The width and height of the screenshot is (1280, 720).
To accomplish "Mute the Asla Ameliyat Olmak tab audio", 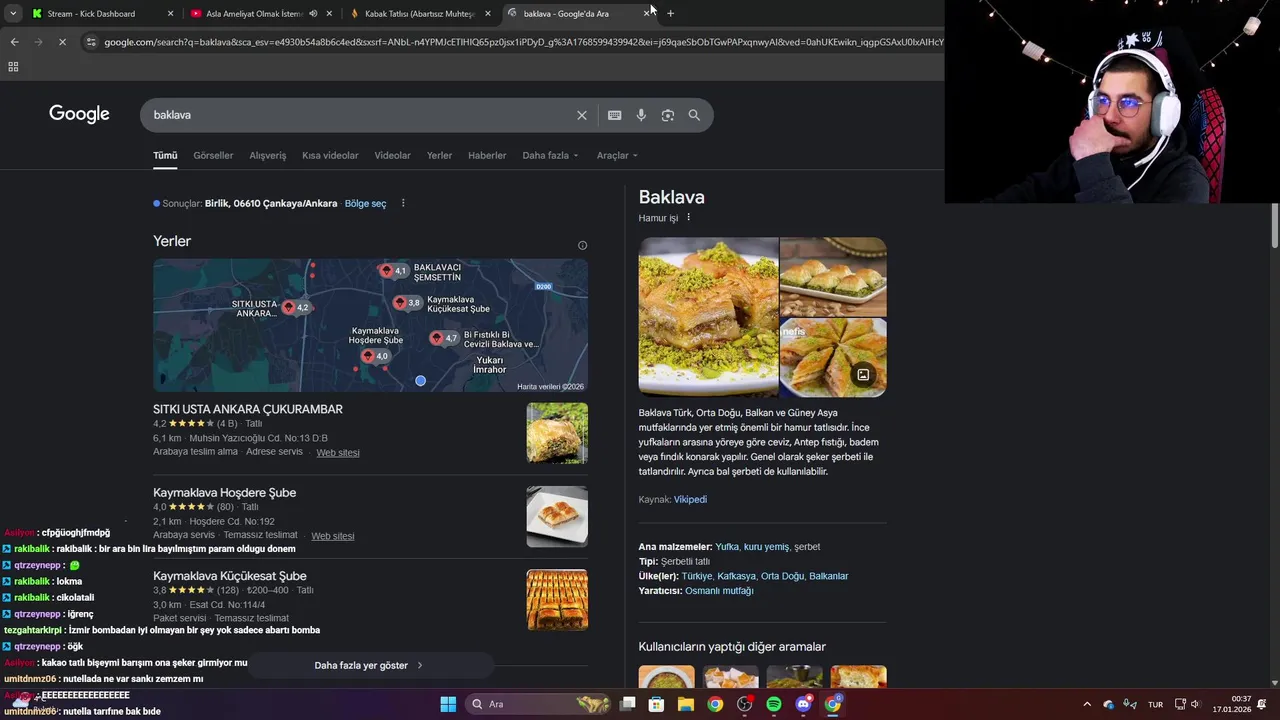I will point(313,14).
